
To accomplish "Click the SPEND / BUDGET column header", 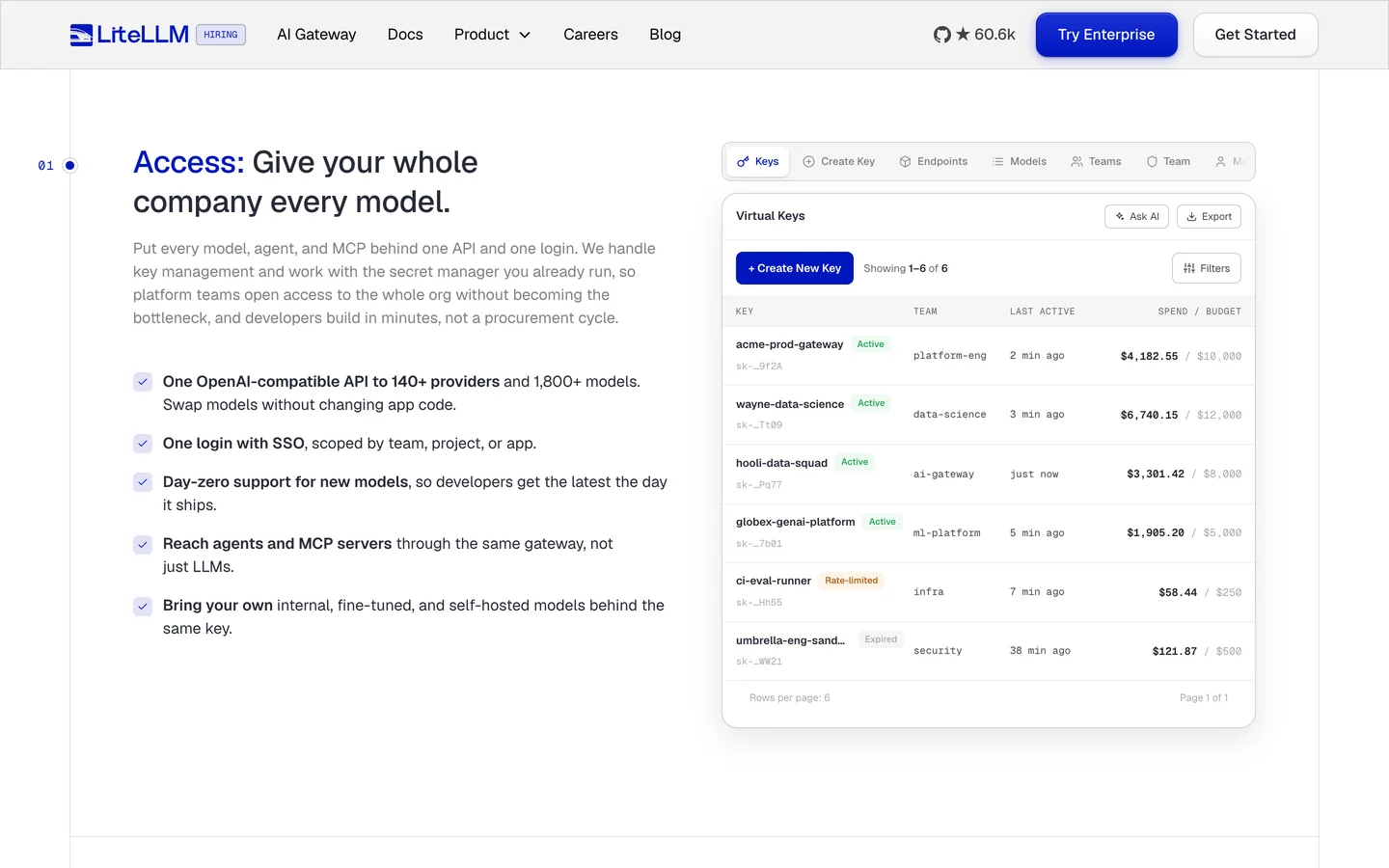I will (x=1199, y=312).
